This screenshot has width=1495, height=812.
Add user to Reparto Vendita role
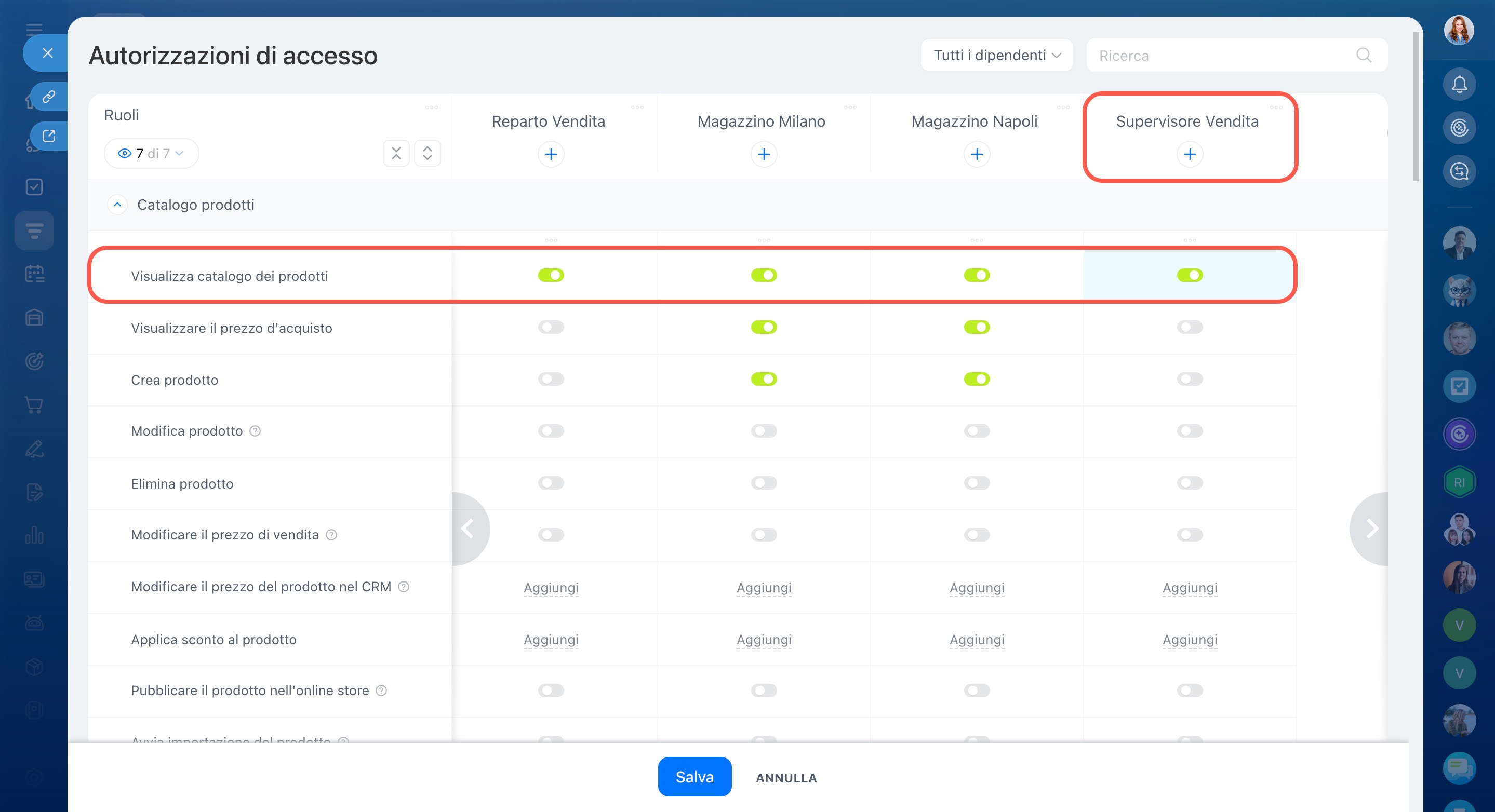(550, 154)
